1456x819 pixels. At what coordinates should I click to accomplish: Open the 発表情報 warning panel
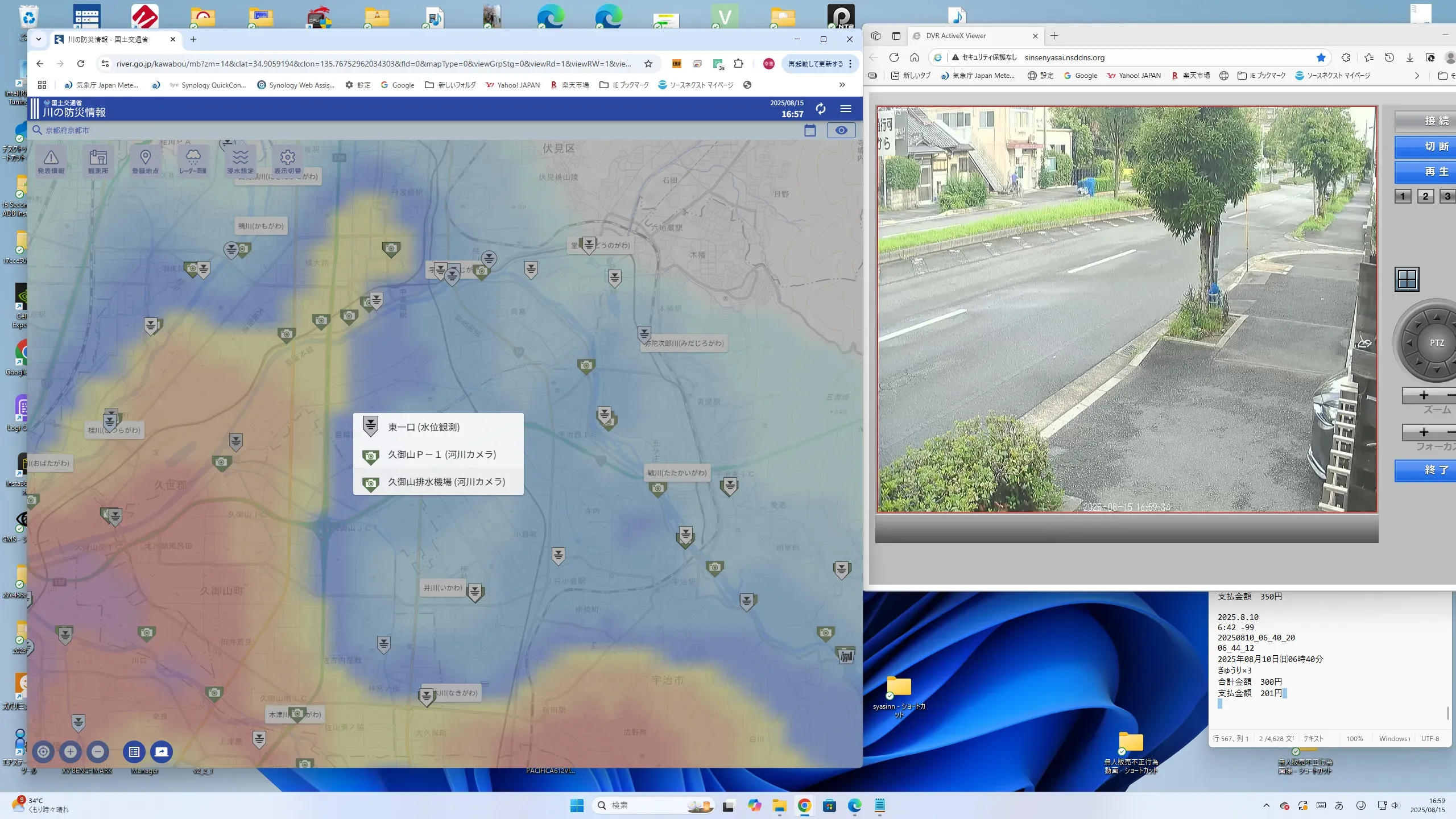[51, 161]
